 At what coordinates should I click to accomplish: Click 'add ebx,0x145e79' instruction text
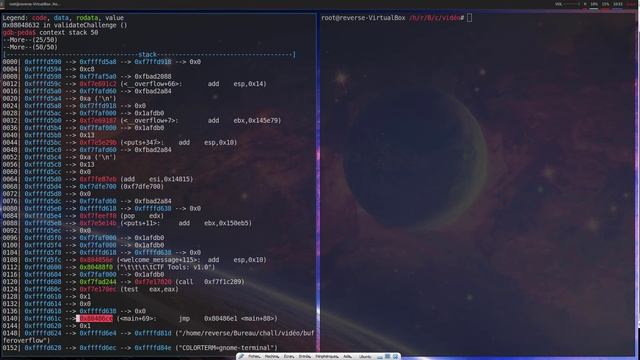[x=244, y=120]
